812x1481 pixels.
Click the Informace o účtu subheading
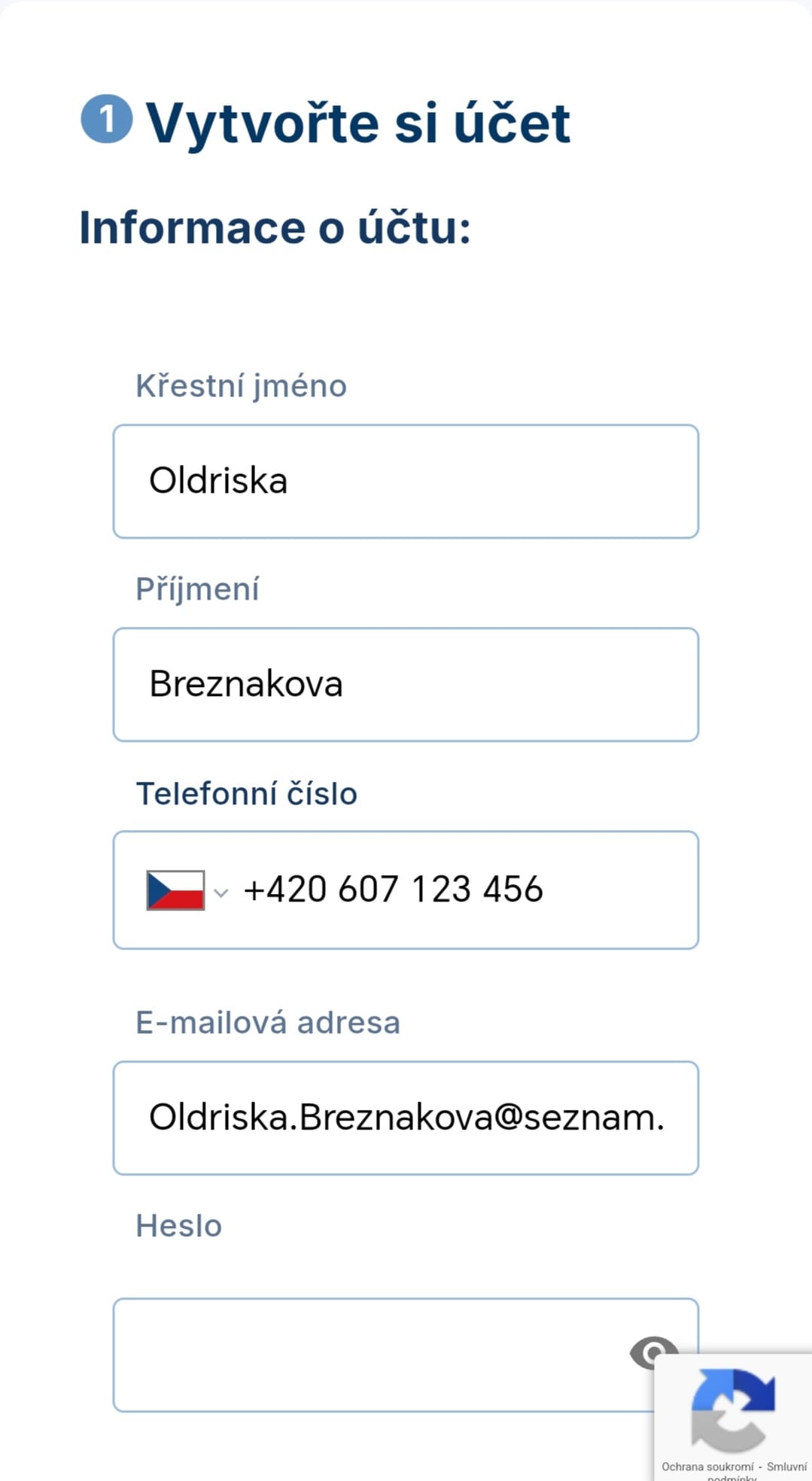(275, 227)
